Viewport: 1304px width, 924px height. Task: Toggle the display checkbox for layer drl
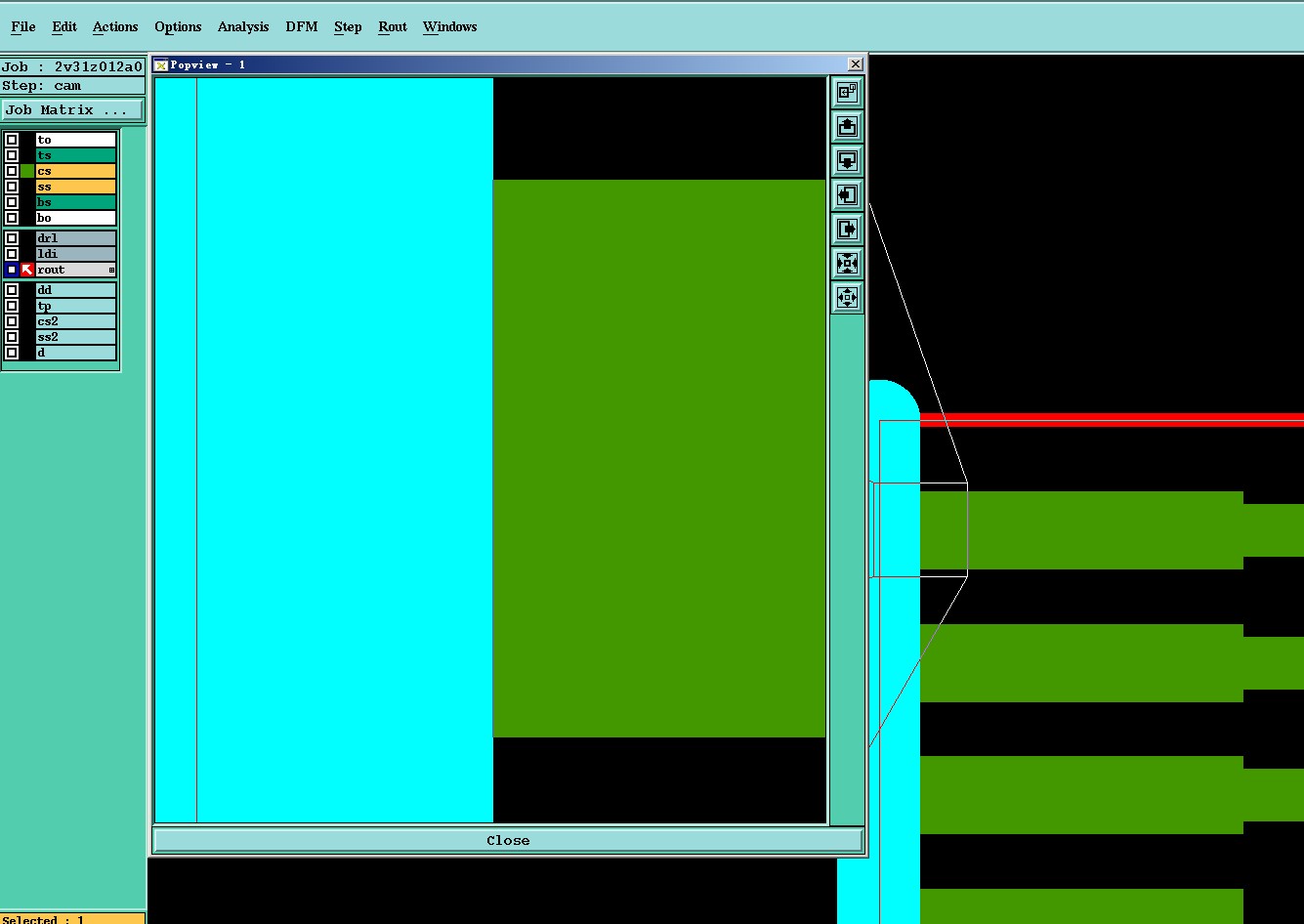(12, 238)
